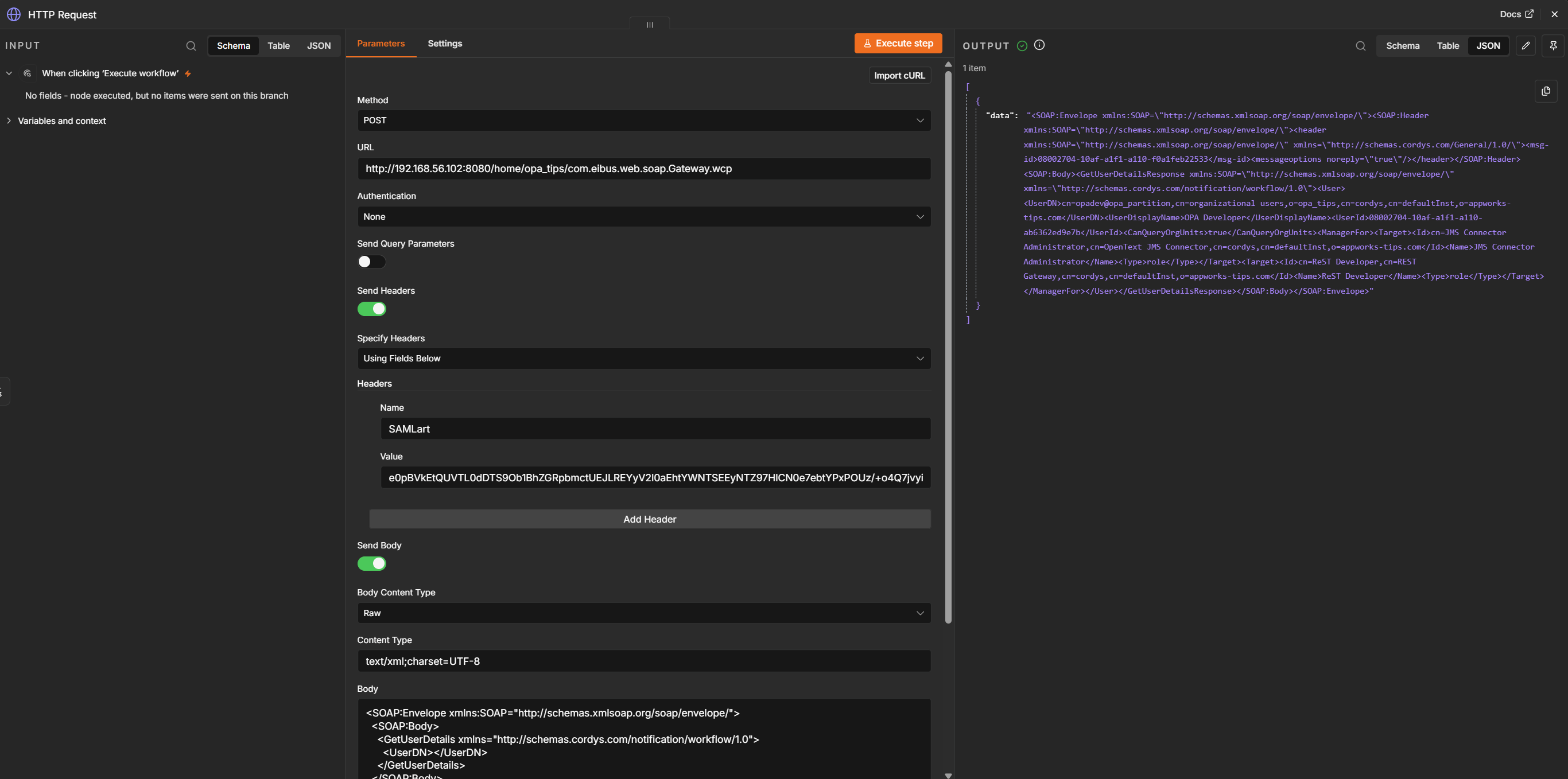Screen dimensions: 1568x779
Task: Click the parameters panel scrollbar thumb
Action: [x=948, y=347]
